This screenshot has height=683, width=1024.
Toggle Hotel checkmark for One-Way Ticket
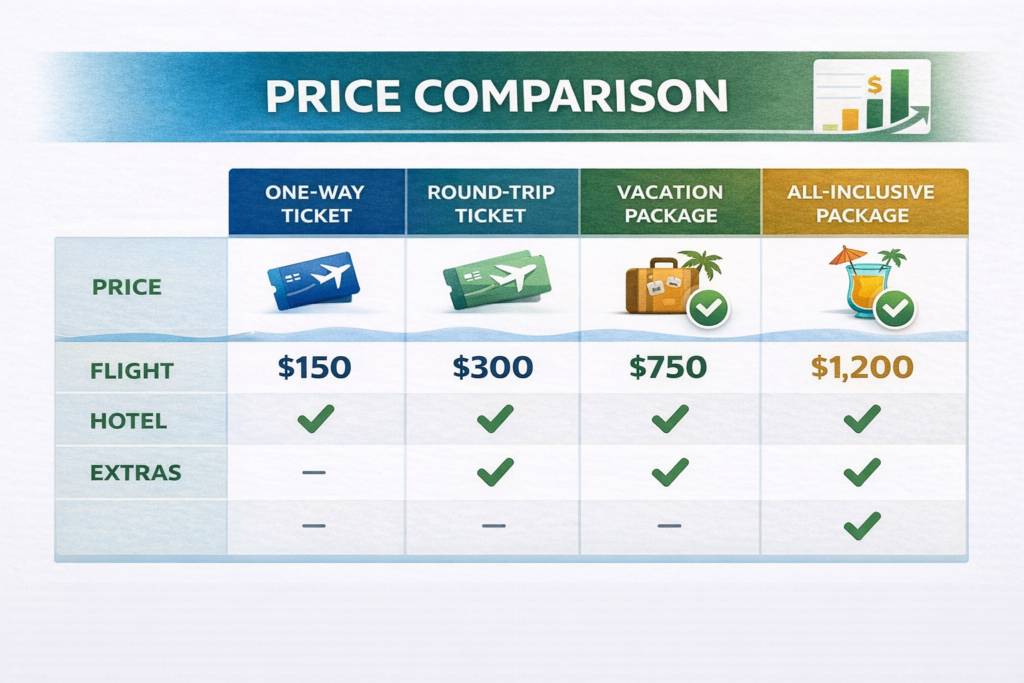pyautogui.click(x=314, y=420)
